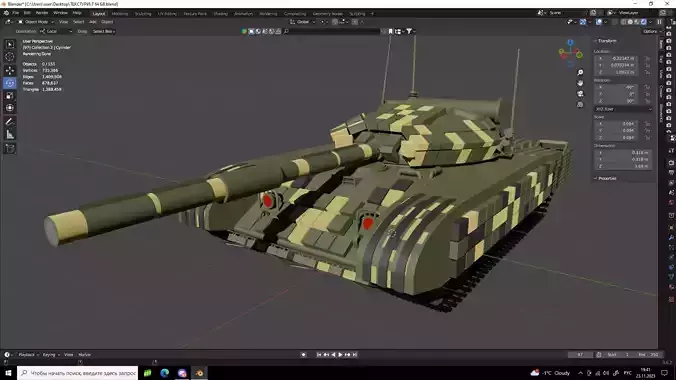The image size is (676, 380).
Task: Open the Render menu
Action: 42,13
